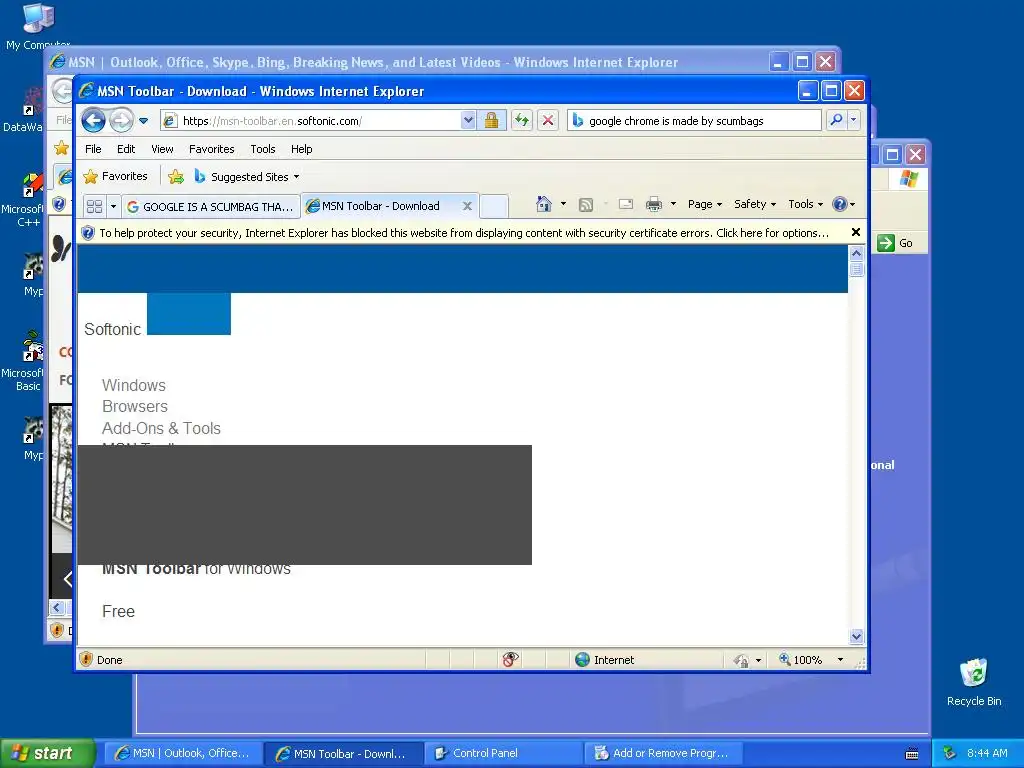Switch to Control Panel taskbar window
Image resolution: width=1024 pixels, height=768 pixels.
coord(503,753)
